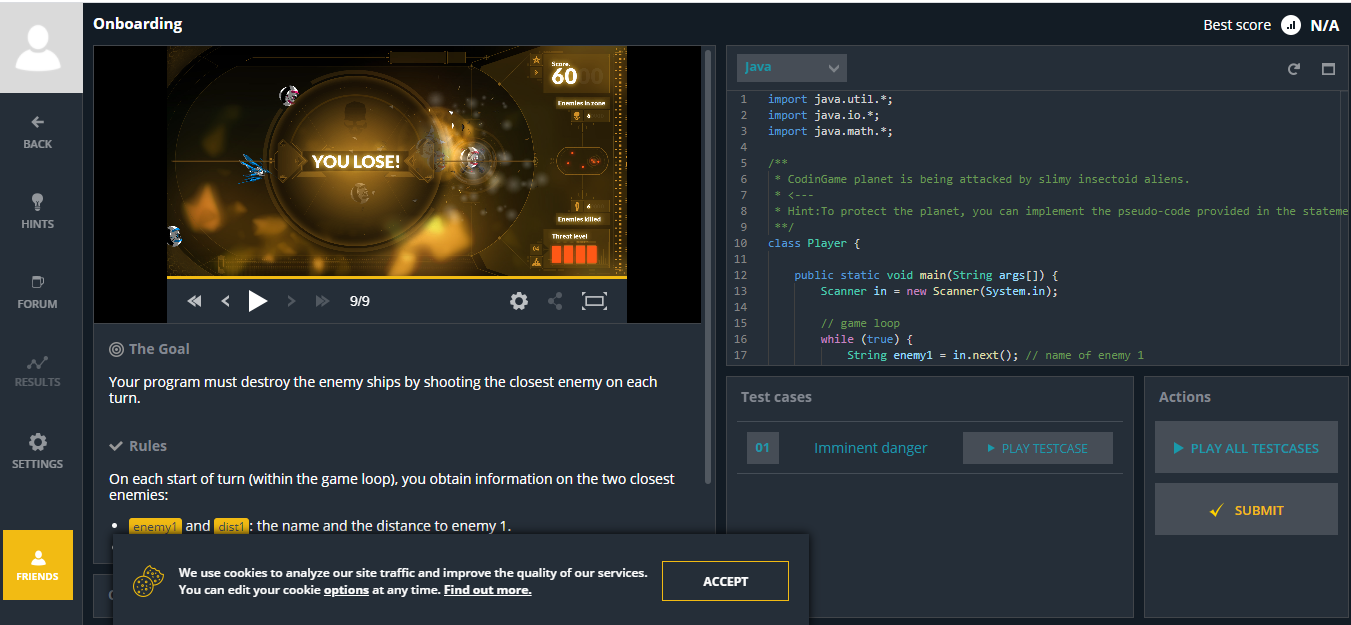
Task: Click the code line 'import java.util.*;'
Action: (x=830, y=99)
